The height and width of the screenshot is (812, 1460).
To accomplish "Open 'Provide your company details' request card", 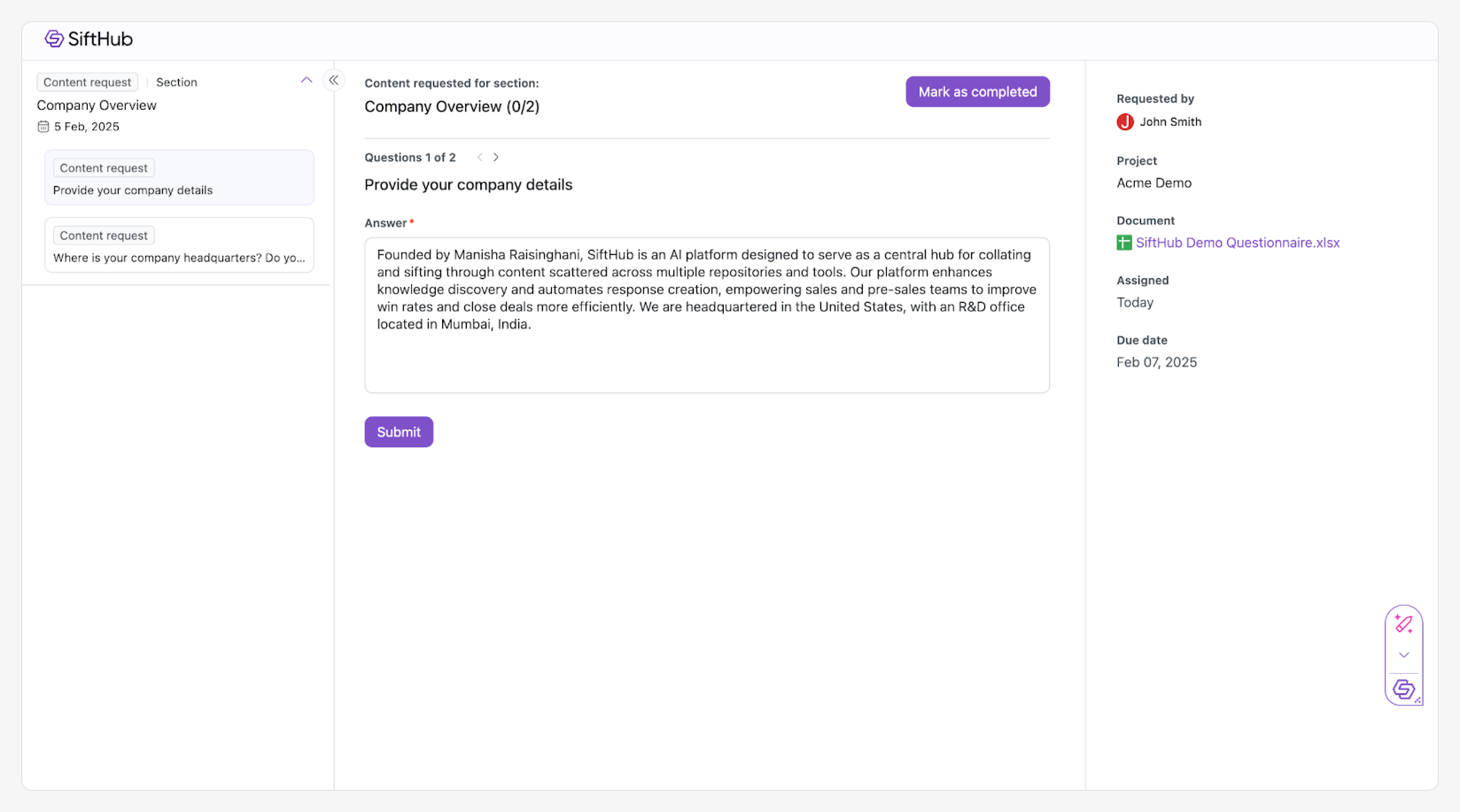I will [179, 178].
